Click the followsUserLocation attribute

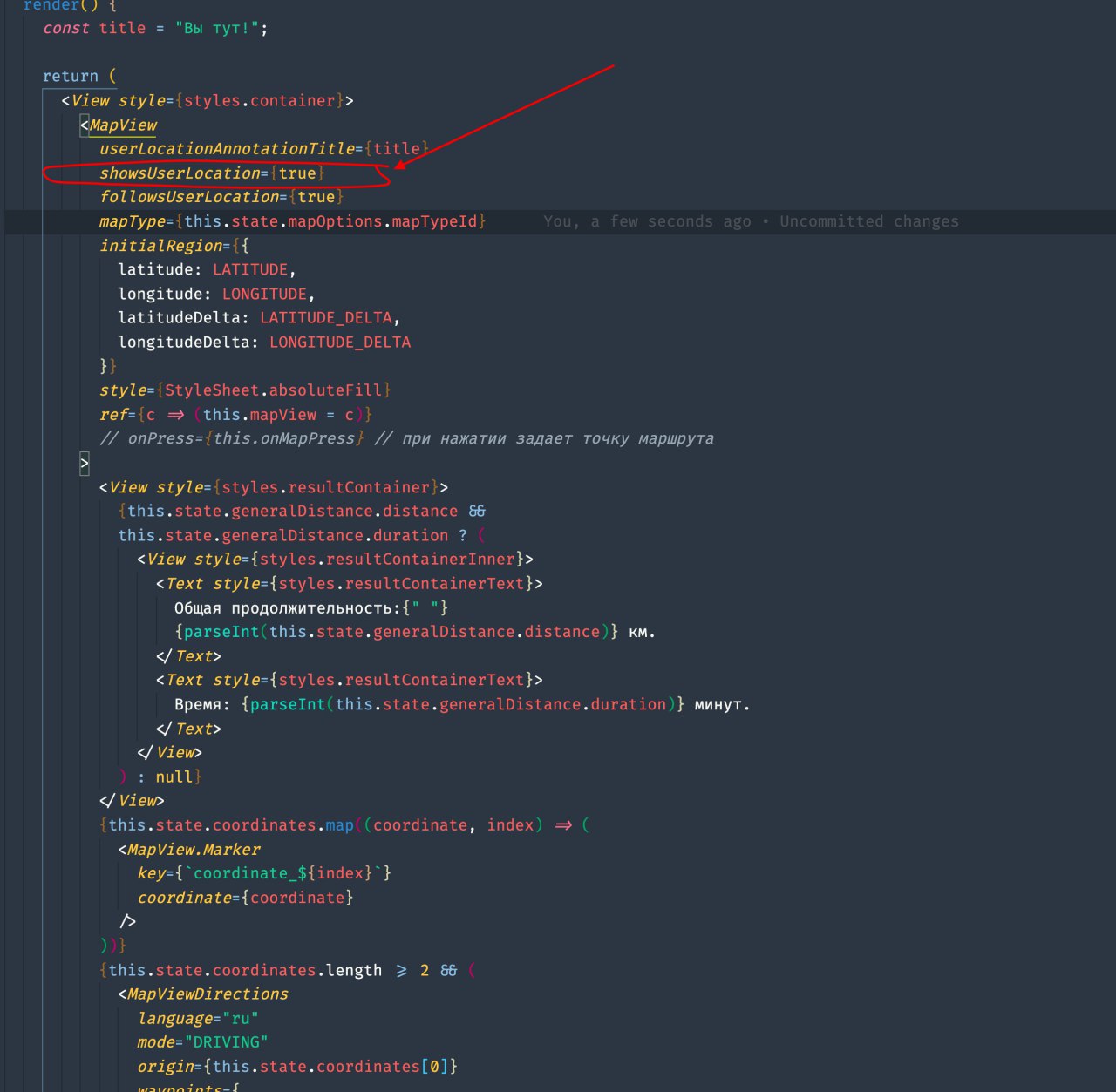pyautogui.click(x=189, y=197)
